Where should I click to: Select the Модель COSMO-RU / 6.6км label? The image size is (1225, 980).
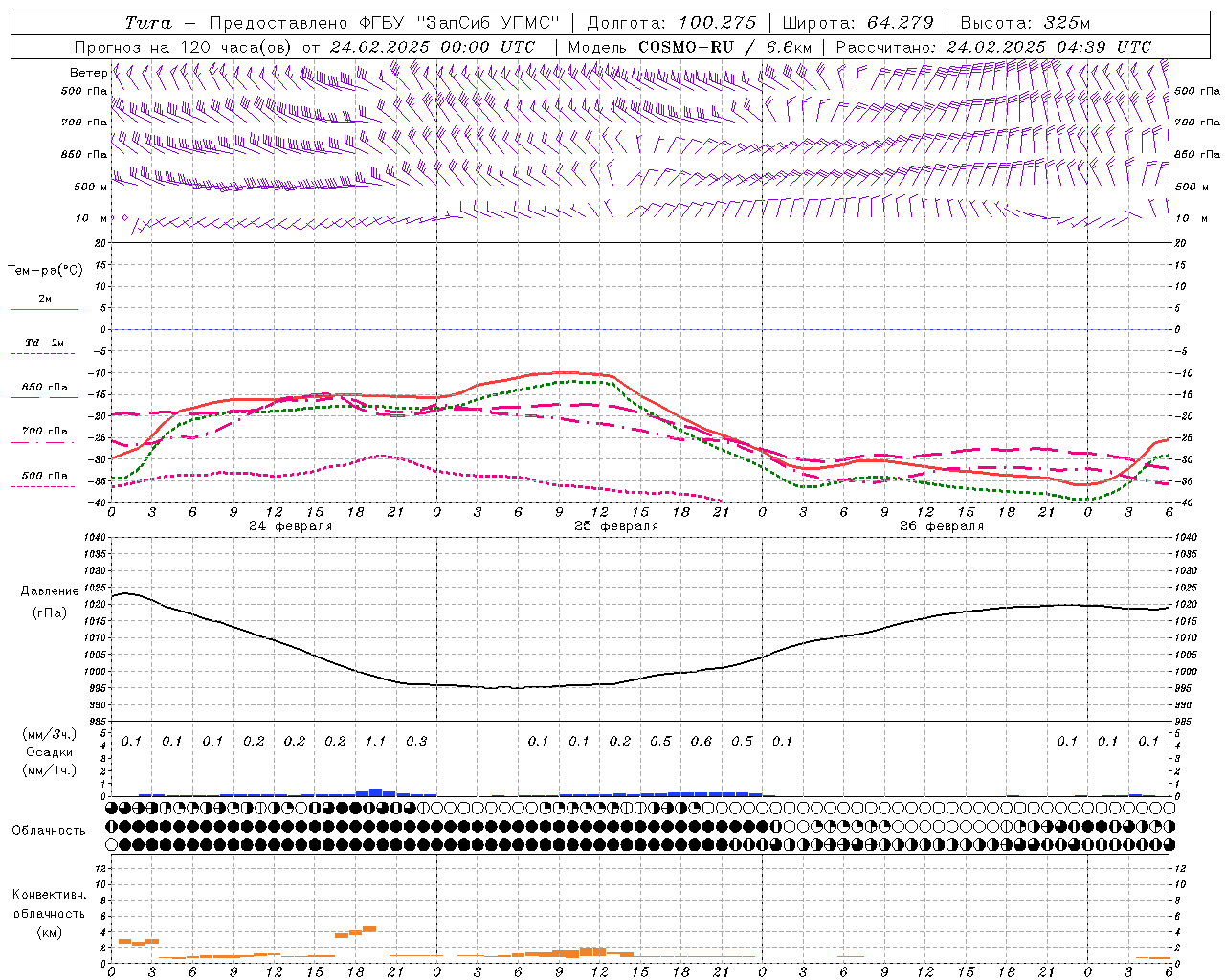[x=689, y=47]
